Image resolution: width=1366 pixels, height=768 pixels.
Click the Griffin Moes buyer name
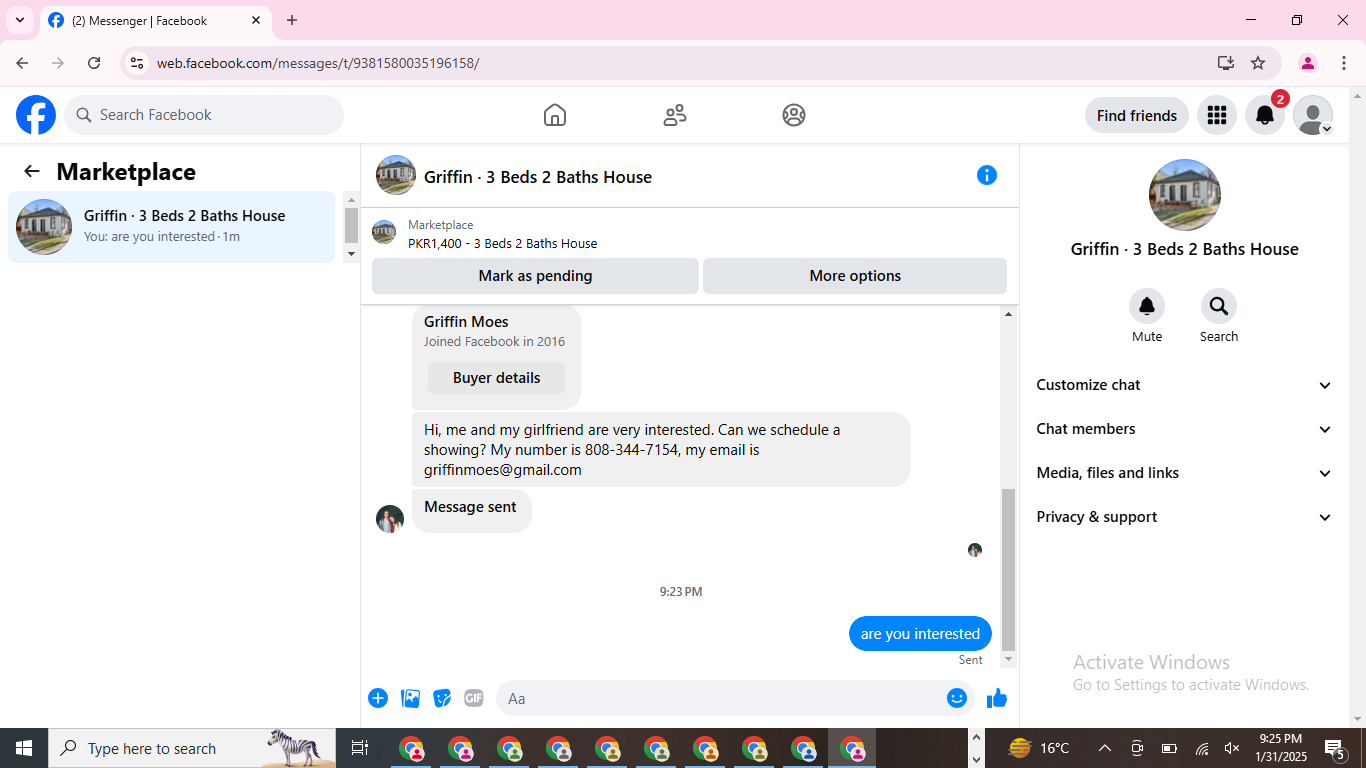pos(466,322)
